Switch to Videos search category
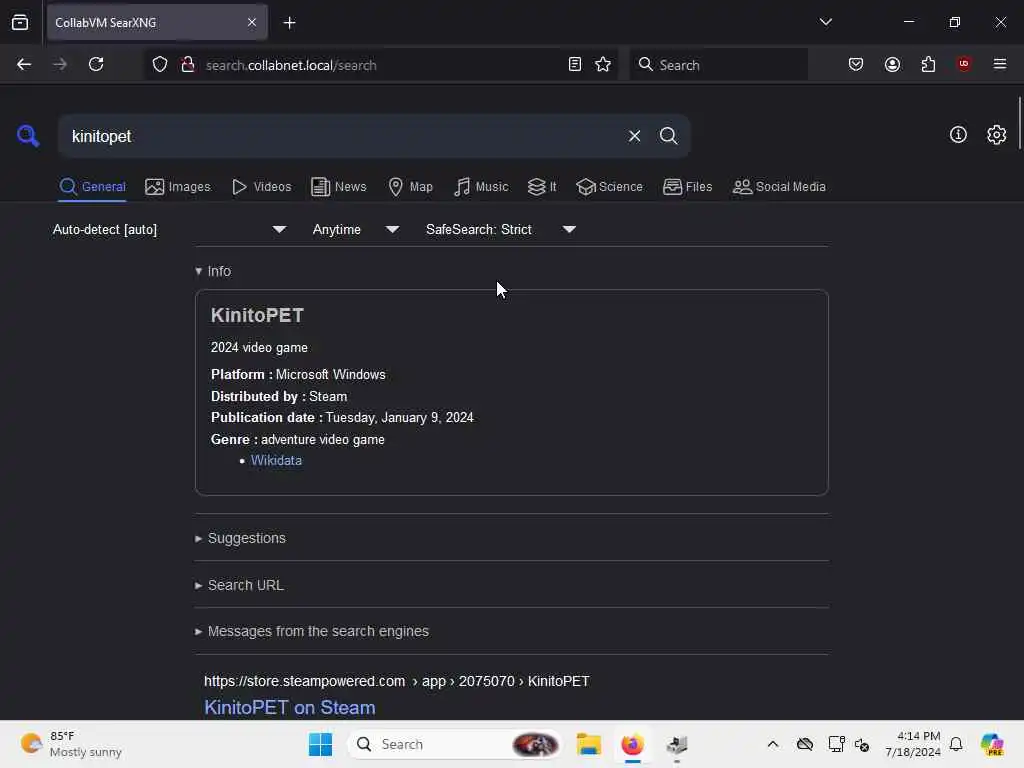The width and height of the screenshot is (1024, 768). [261, 187]
